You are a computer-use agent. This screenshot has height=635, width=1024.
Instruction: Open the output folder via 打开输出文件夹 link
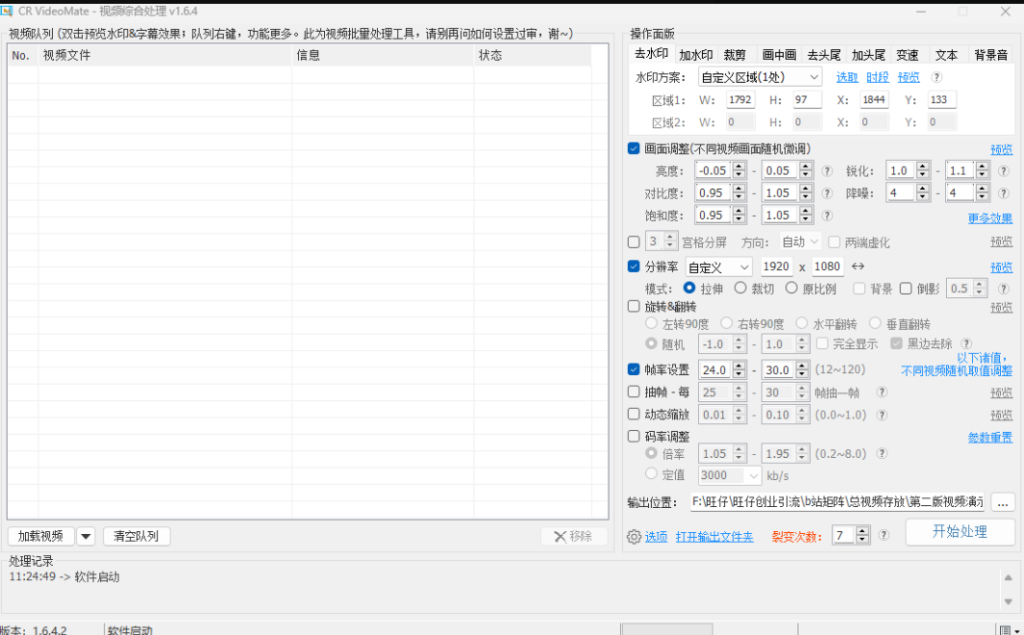pyautogui.click(x=715, y=536)
